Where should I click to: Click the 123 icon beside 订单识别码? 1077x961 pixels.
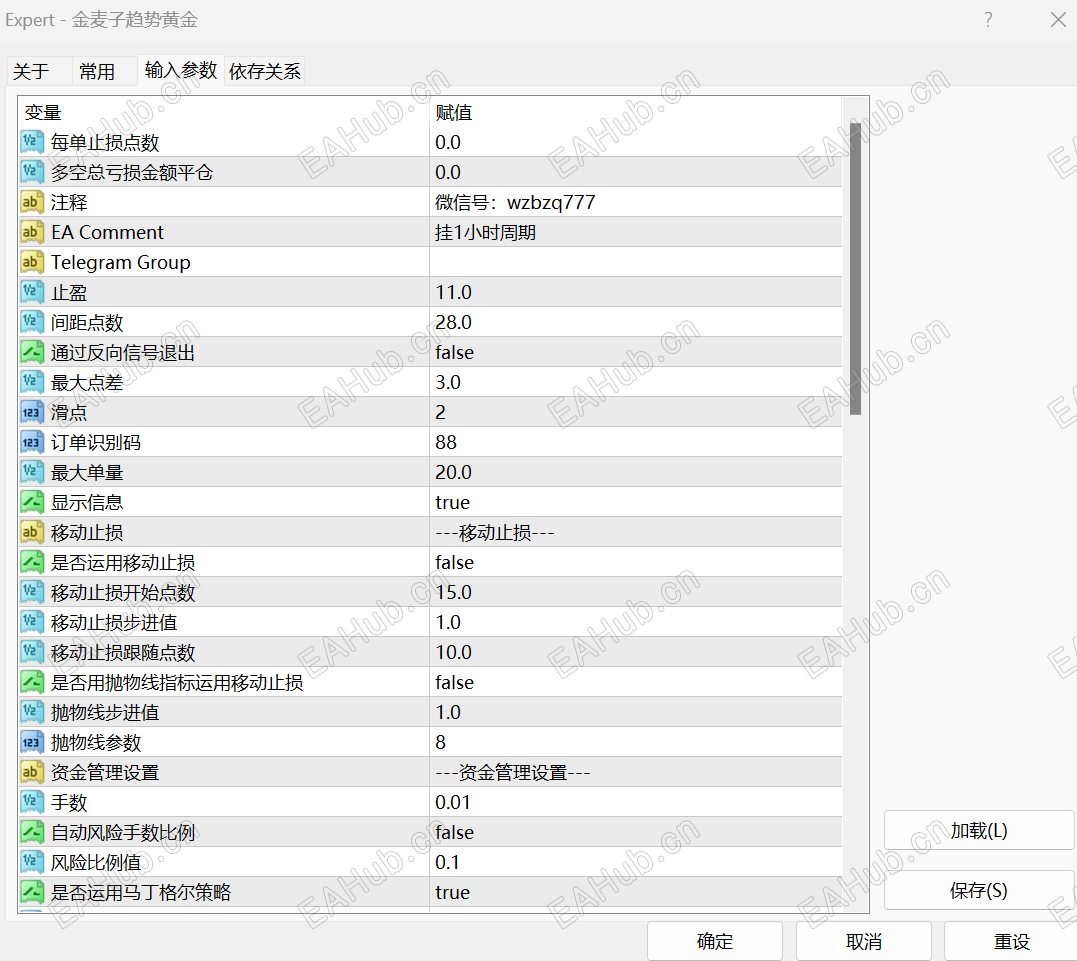[31, 442]
